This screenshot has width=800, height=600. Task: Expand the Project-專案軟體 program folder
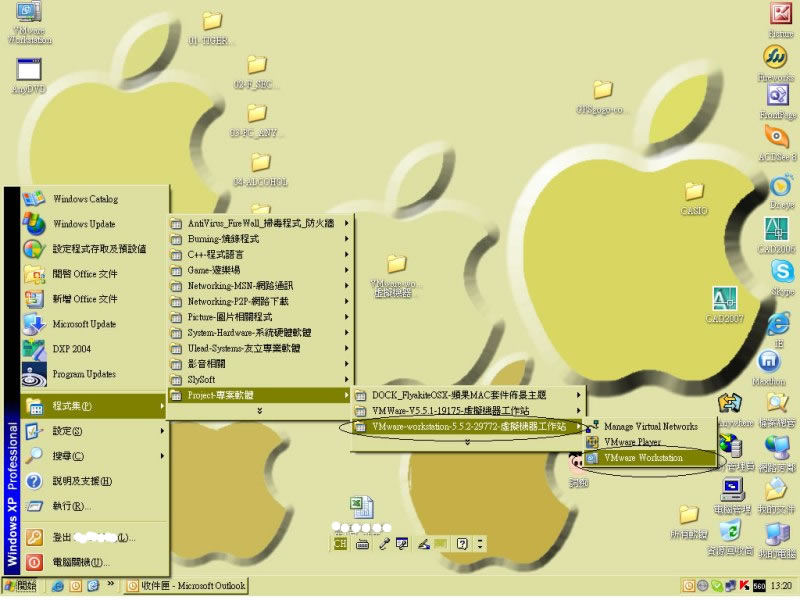point(260,395)
